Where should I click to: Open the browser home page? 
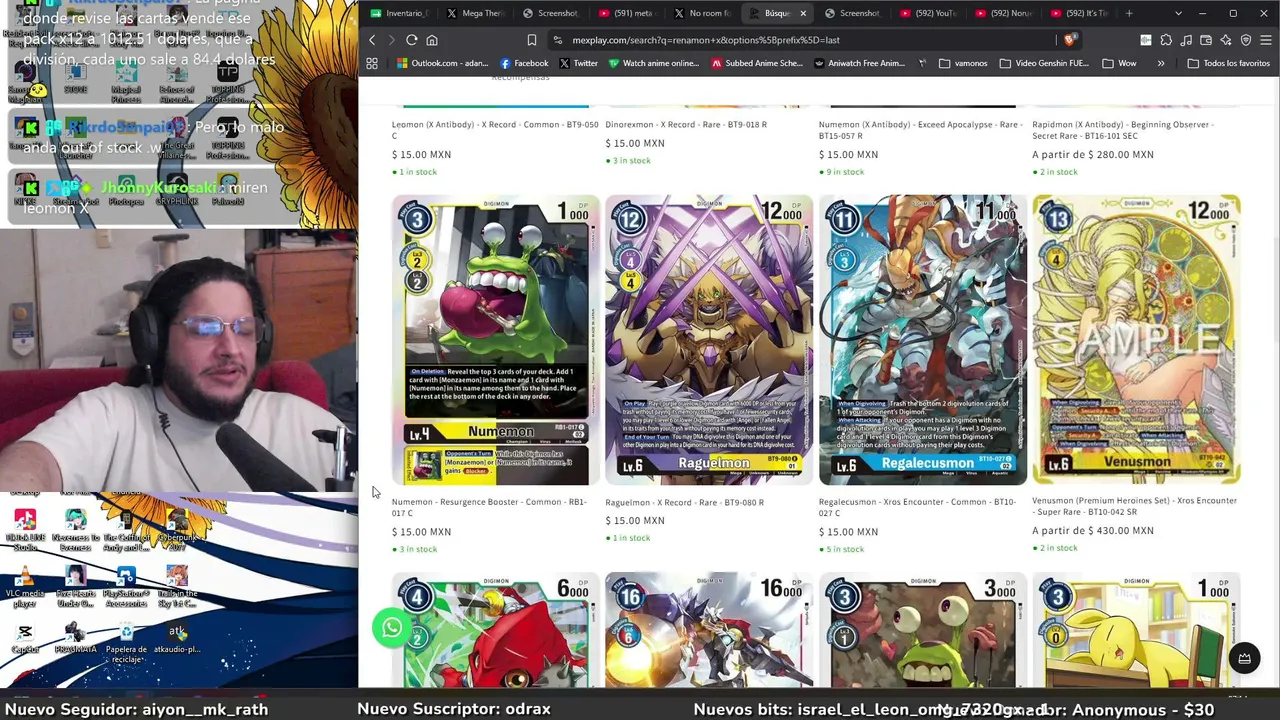(x=432, y=40)
